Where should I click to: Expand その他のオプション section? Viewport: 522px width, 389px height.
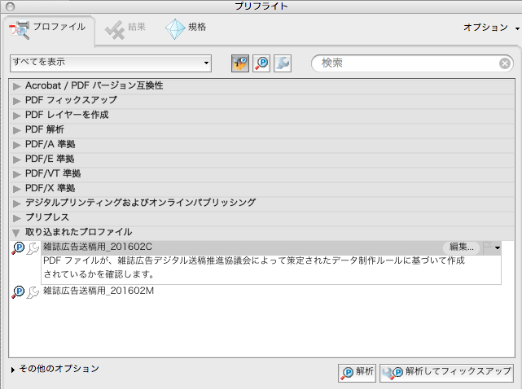55,369
